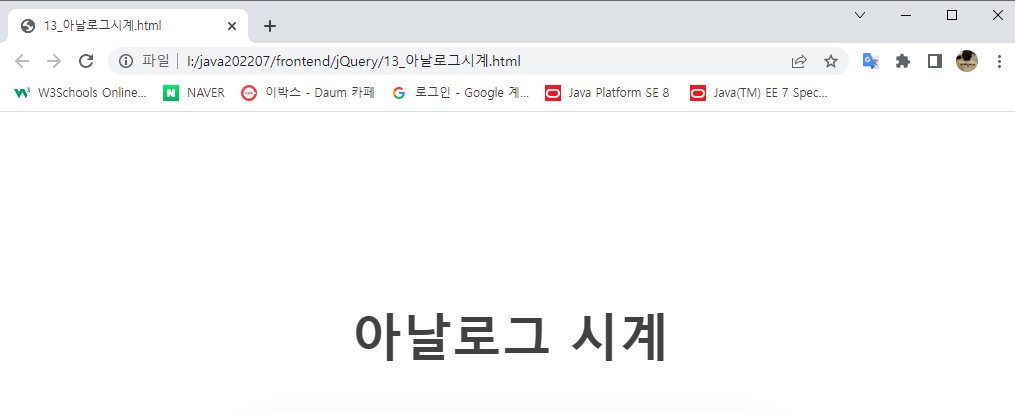Open site info icon beside 파일

(126, 61)
